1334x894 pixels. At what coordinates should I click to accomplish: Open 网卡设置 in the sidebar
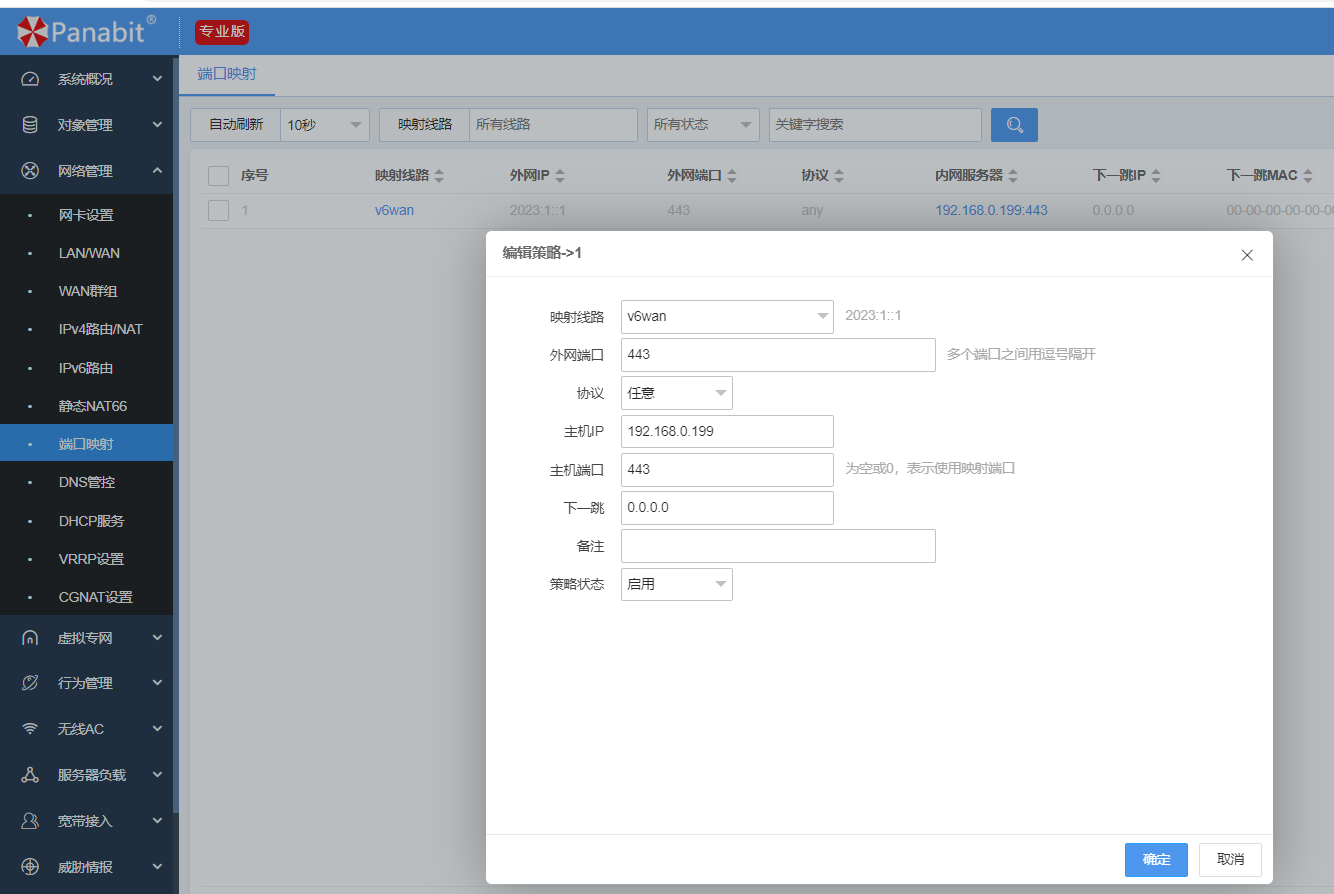[x=86, y=215]
